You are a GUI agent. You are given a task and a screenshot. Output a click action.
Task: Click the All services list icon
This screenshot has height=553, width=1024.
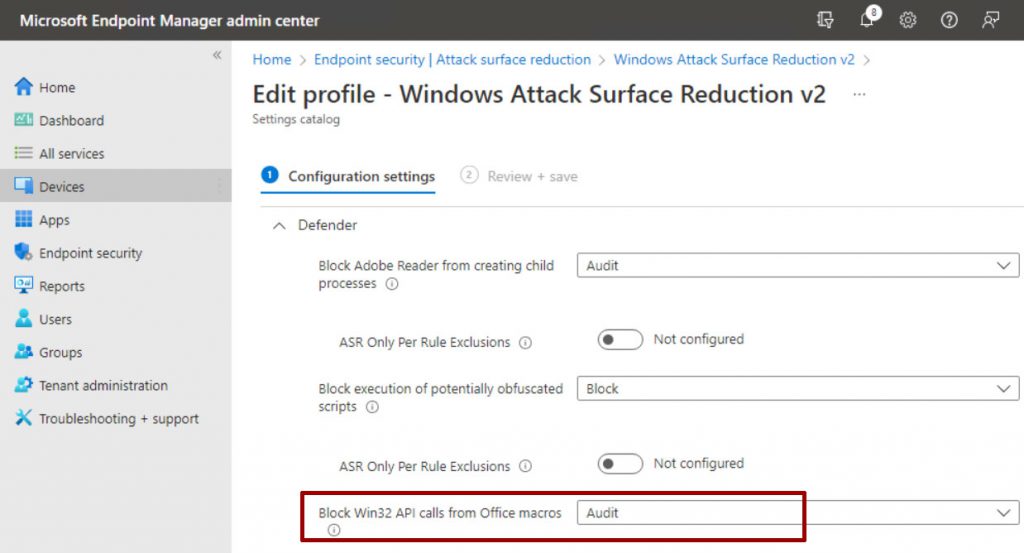coord(24,153)
